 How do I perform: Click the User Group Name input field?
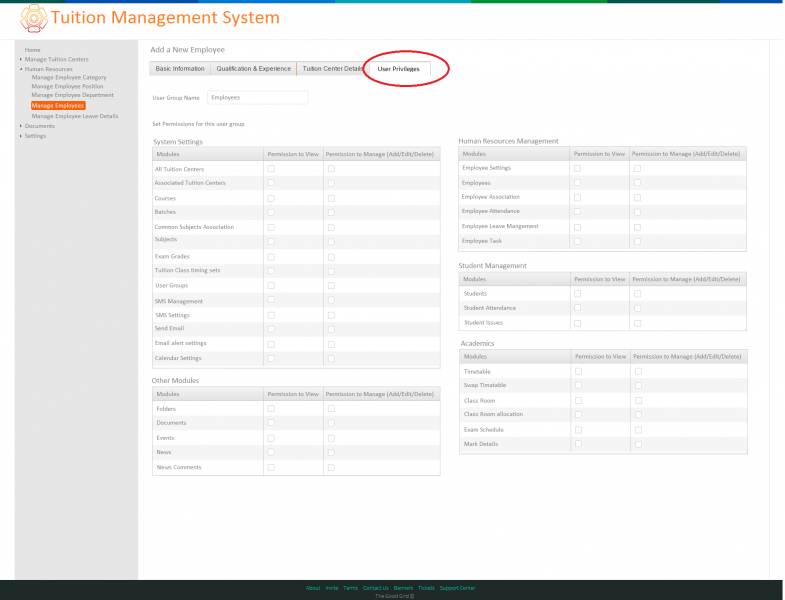tap(258, 98)
